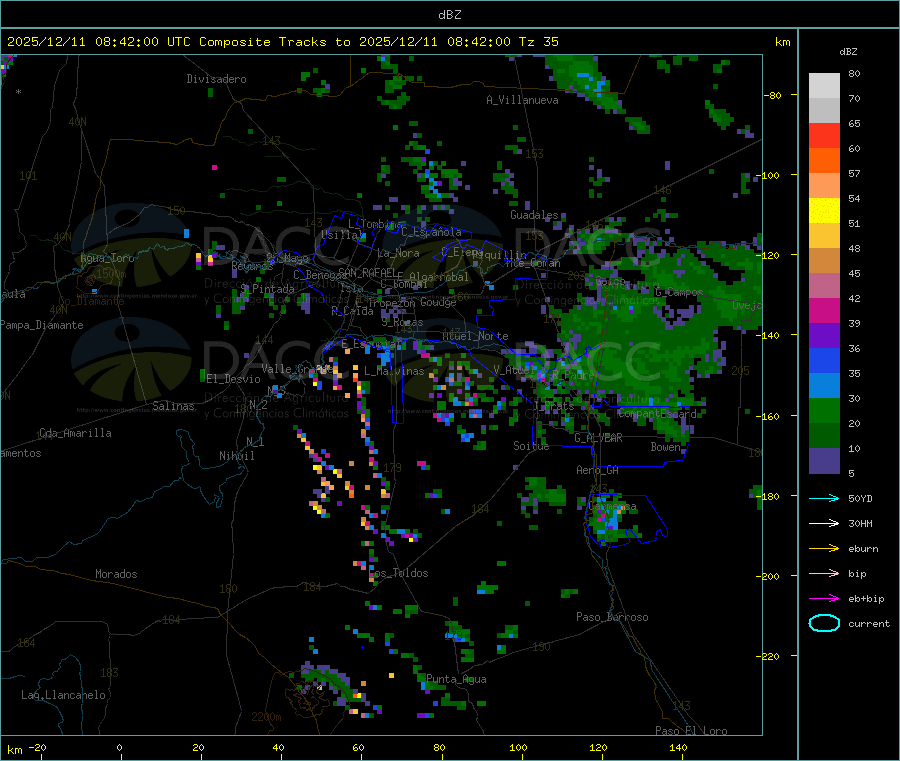Click the 'Aero_GA' map label
The image size is (900, 761).
click(598, 470)
